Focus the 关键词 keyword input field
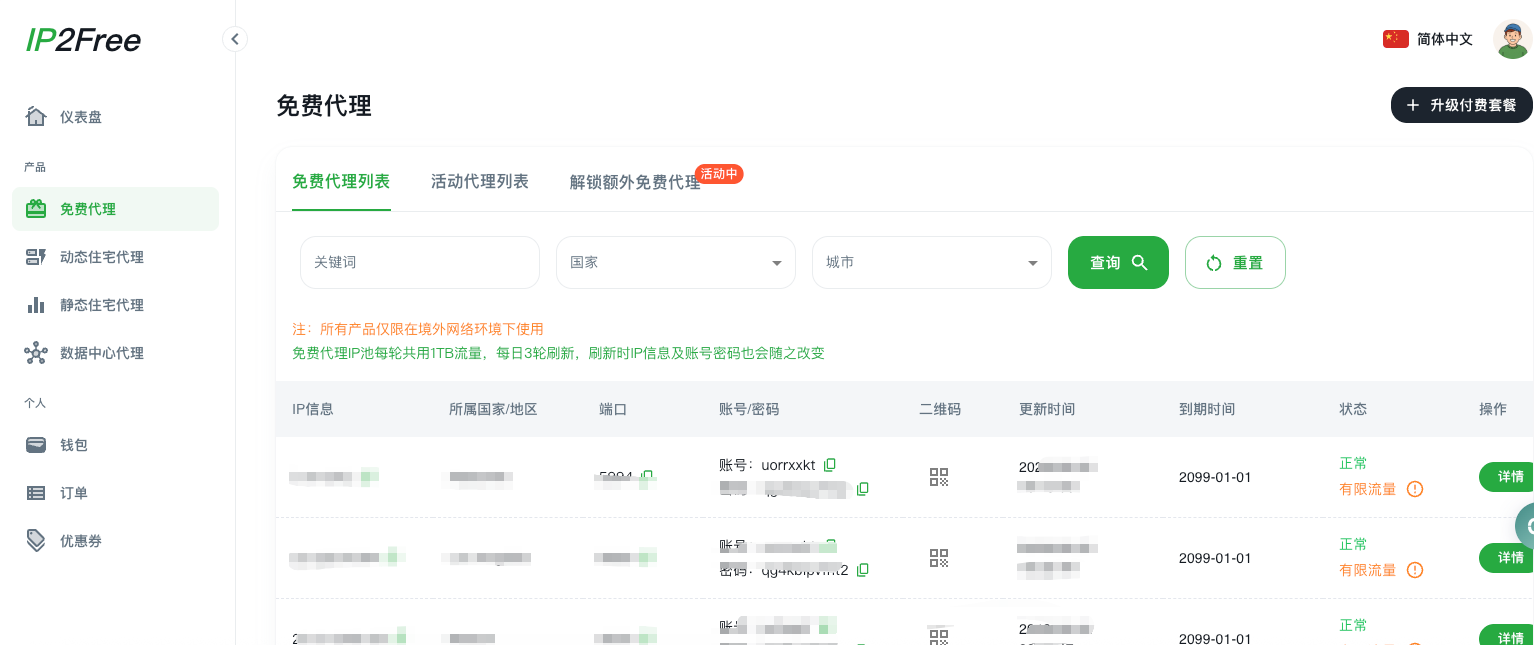Image resolution: width=1534 pixels, height=645 pixels. (419, 263)
